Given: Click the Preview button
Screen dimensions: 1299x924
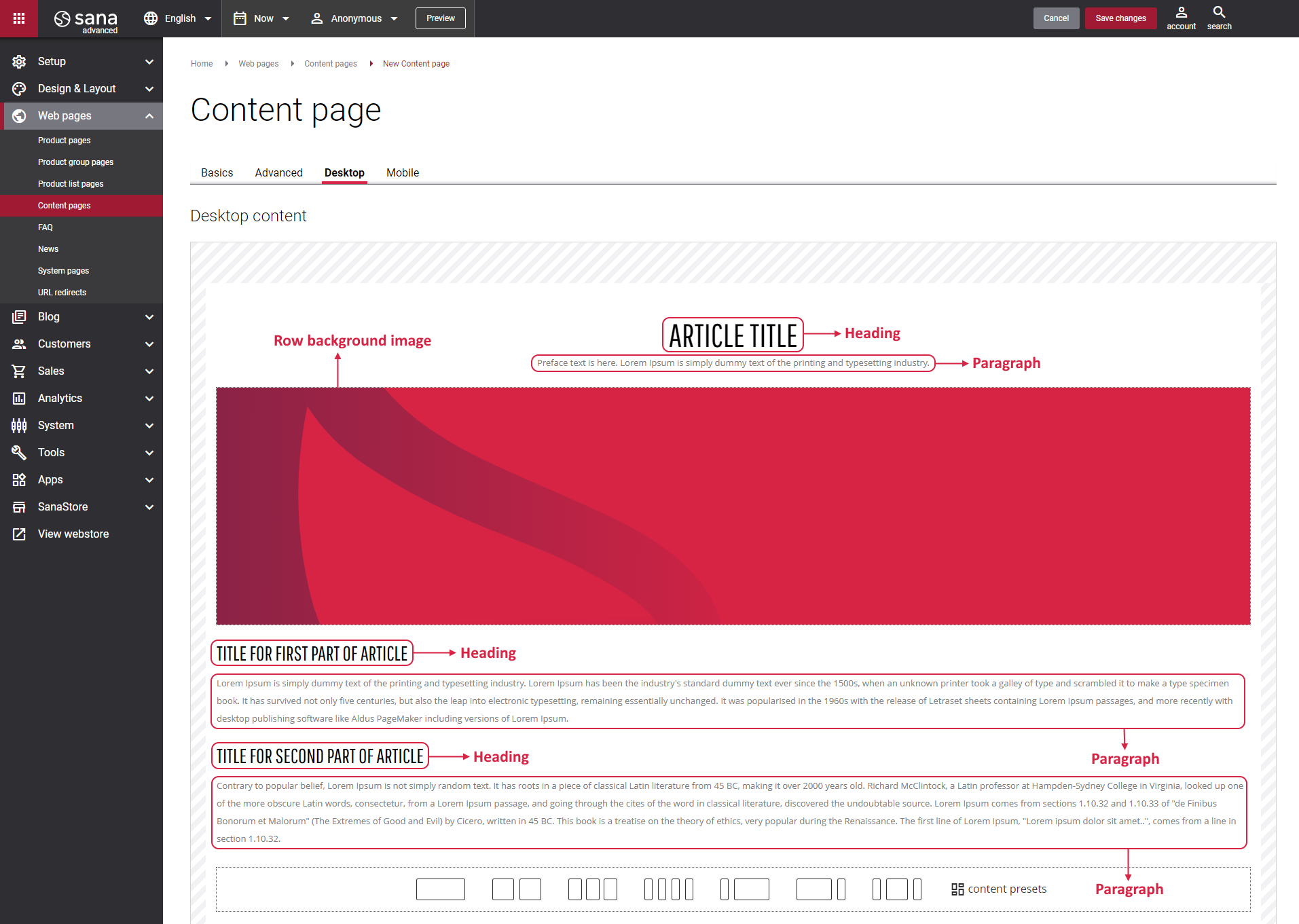Looking at the screenshot, I should click(x=440, y=18).
